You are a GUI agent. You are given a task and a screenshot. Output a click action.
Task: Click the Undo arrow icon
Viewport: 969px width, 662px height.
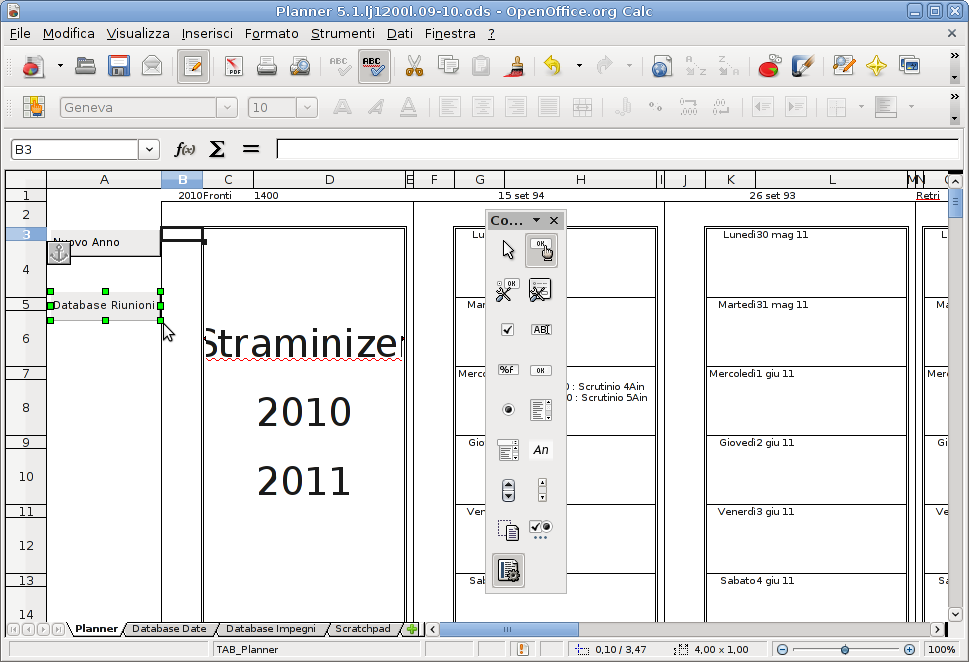point(552,66)
